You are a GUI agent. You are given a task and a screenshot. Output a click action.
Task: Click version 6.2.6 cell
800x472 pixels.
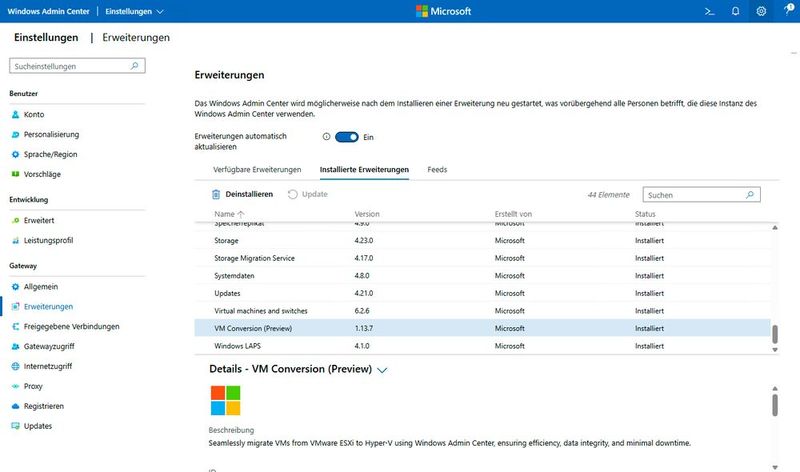point(362,311)
